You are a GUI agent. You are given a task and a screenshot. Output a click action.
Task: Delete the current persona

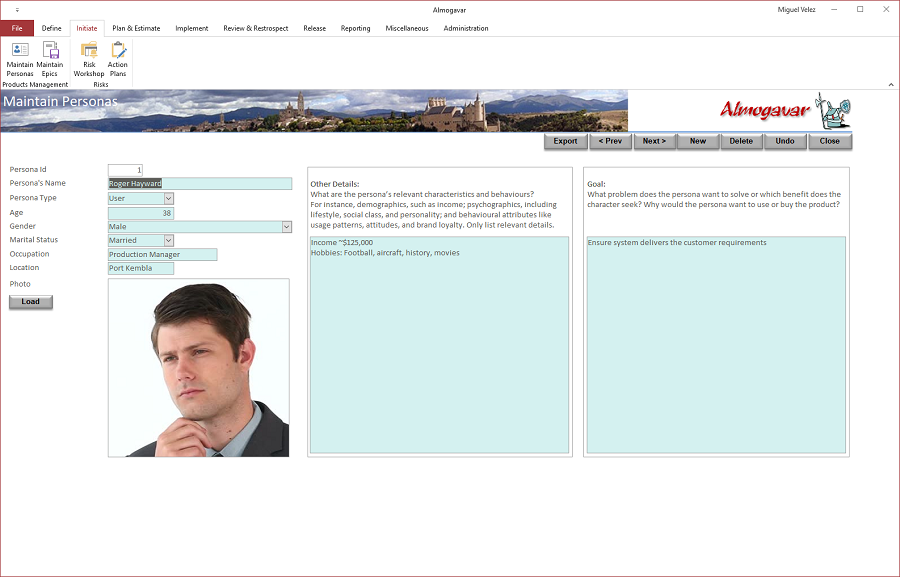(741, 141)
